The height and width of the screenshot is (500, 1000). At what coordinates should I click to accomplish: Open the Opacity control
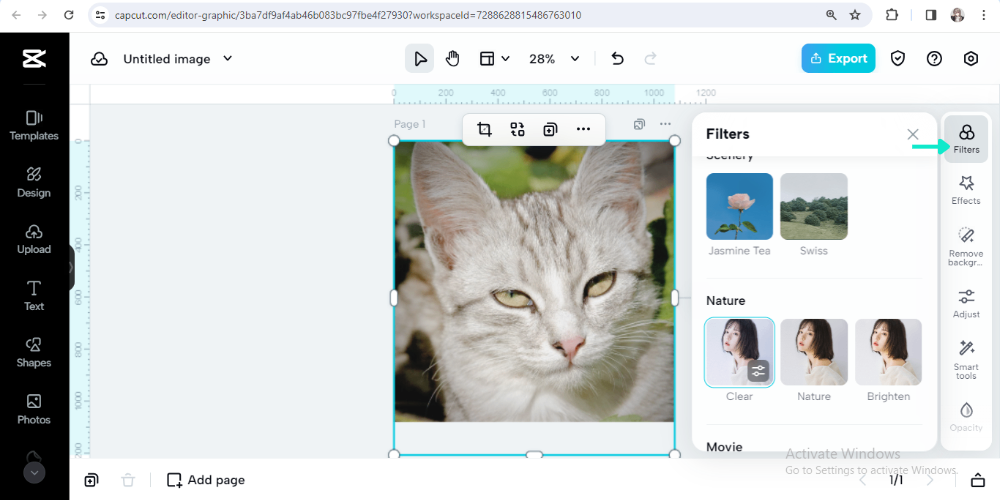966,417
